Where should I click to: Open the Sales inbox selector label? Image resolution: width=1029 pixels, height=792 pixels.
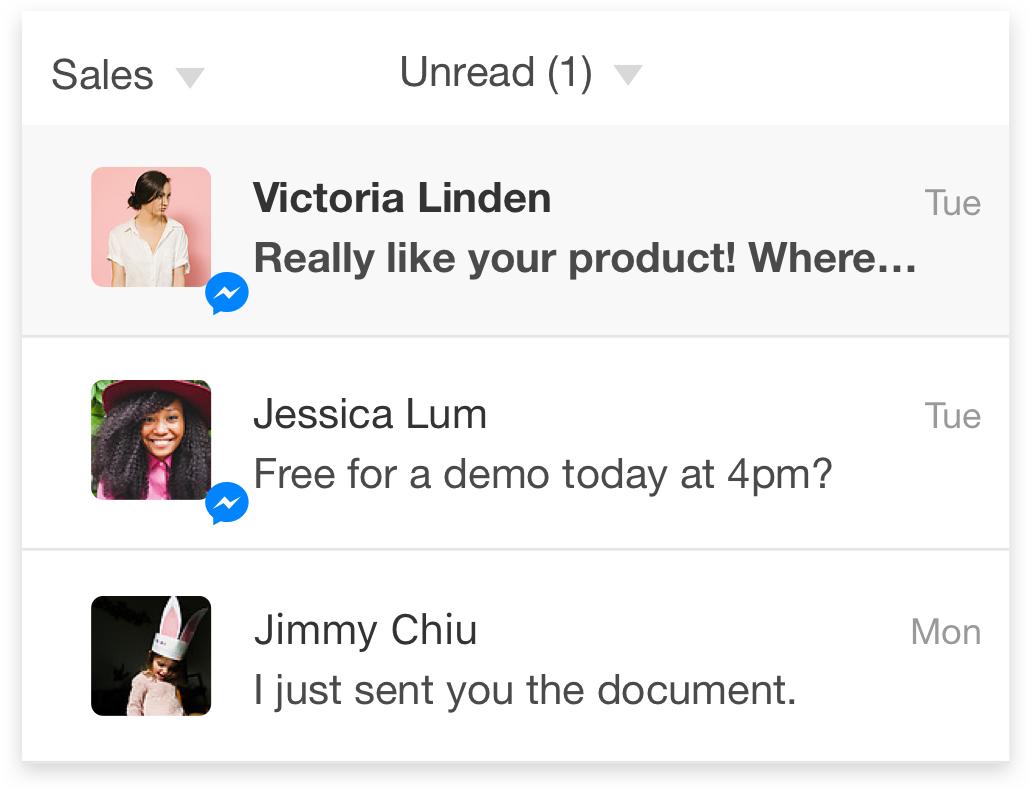point(102,75)
